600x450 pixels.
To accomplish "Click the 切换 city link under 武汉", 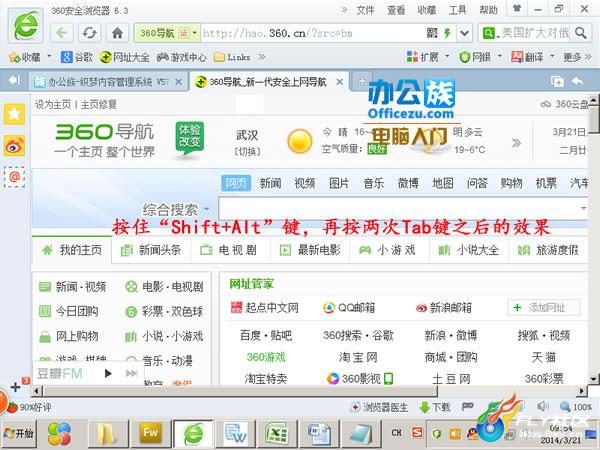I will (x=247, y=152).
